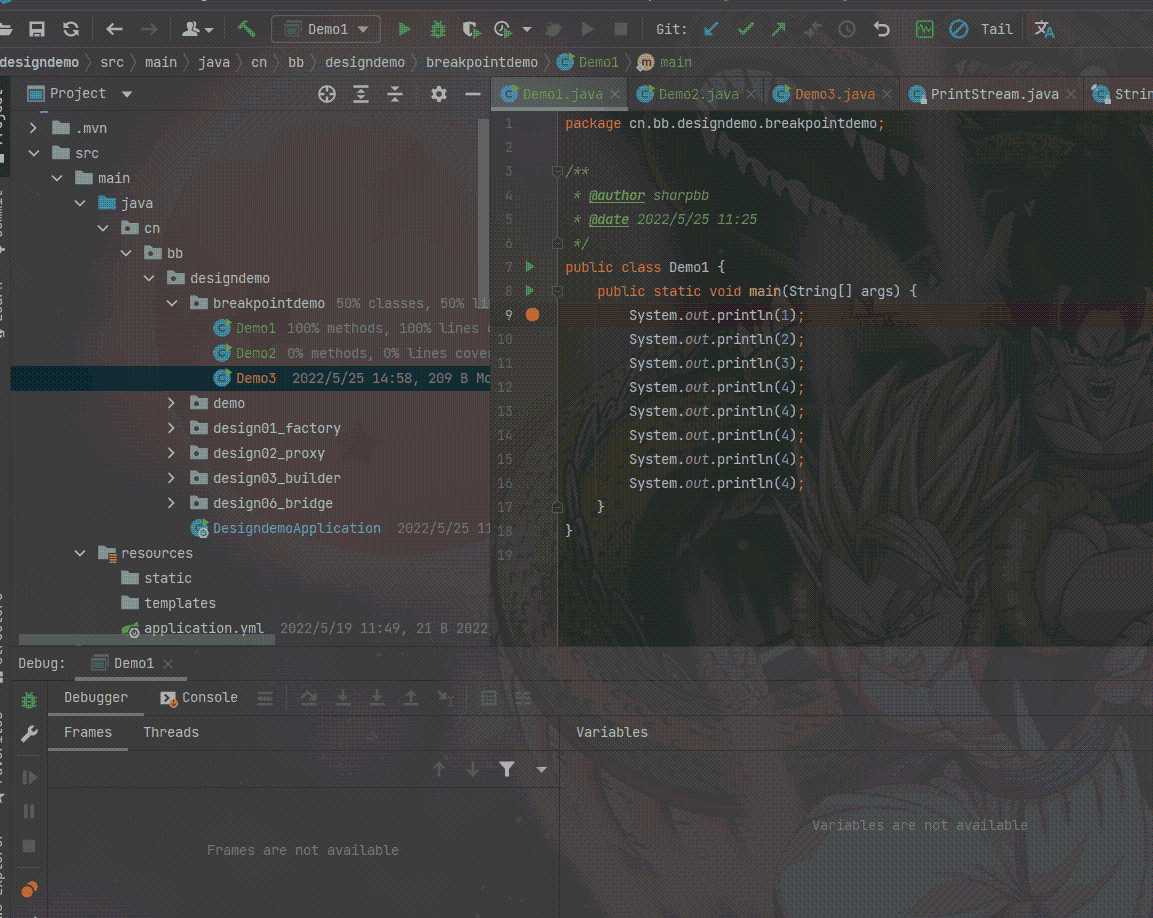Run Demo1 with the green play button
1153x918 pixels.
pos(404,29)
